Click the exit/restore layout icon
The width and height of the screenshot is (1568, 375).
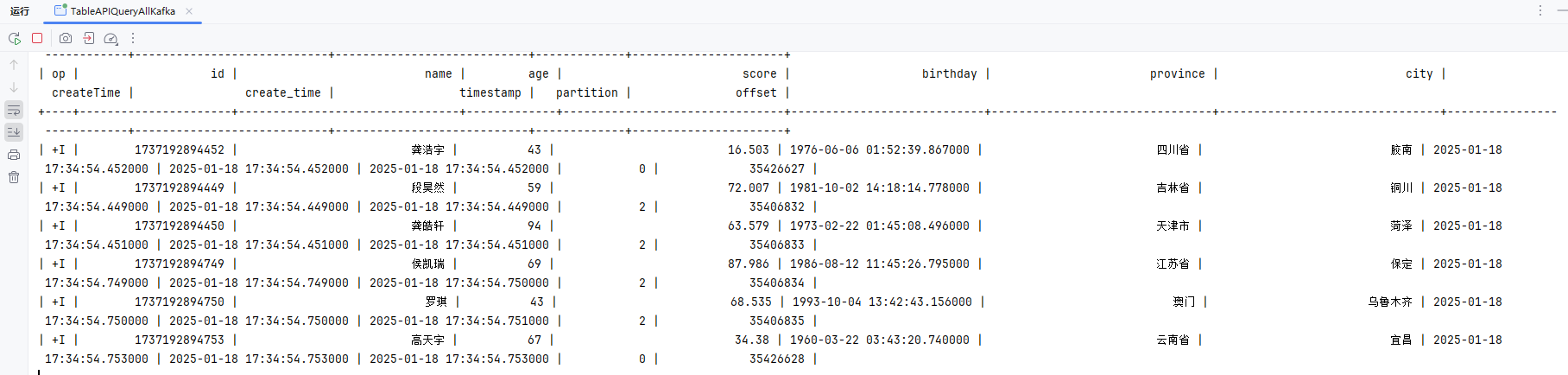click(x=88, y=38)
